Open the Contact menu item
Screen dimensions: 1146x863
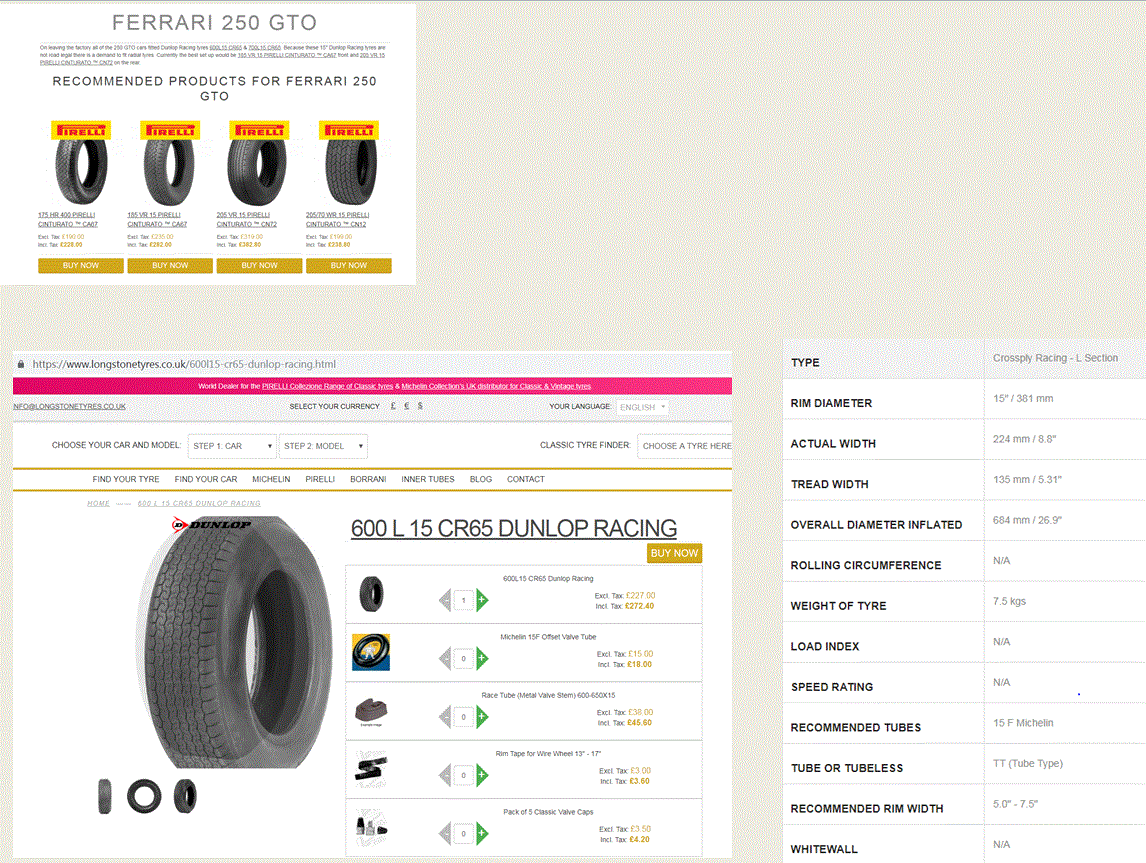(526, 479)
